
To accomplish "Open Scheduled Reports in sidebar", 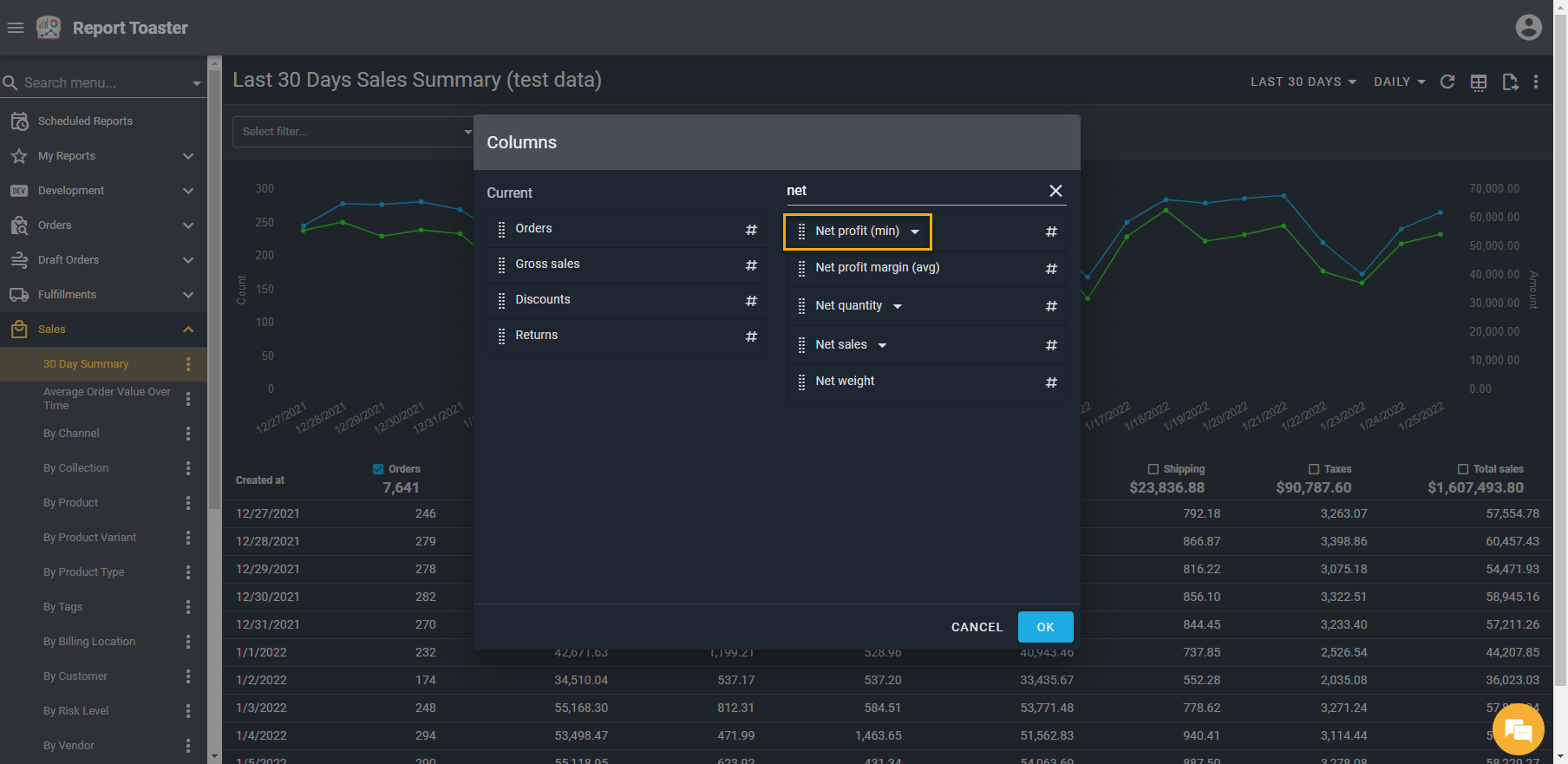I will click(x=85, y=121).
